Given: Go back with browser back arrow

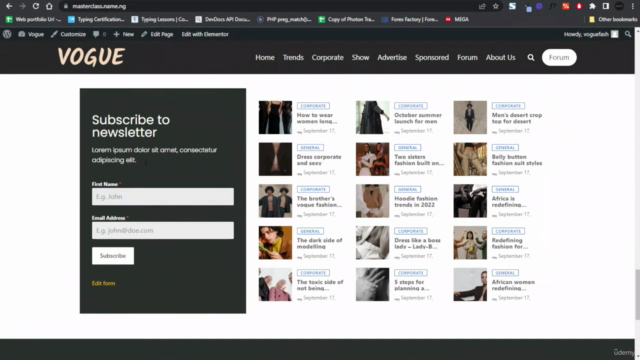Looking at the screenshot, I should (x=9, y=6).
